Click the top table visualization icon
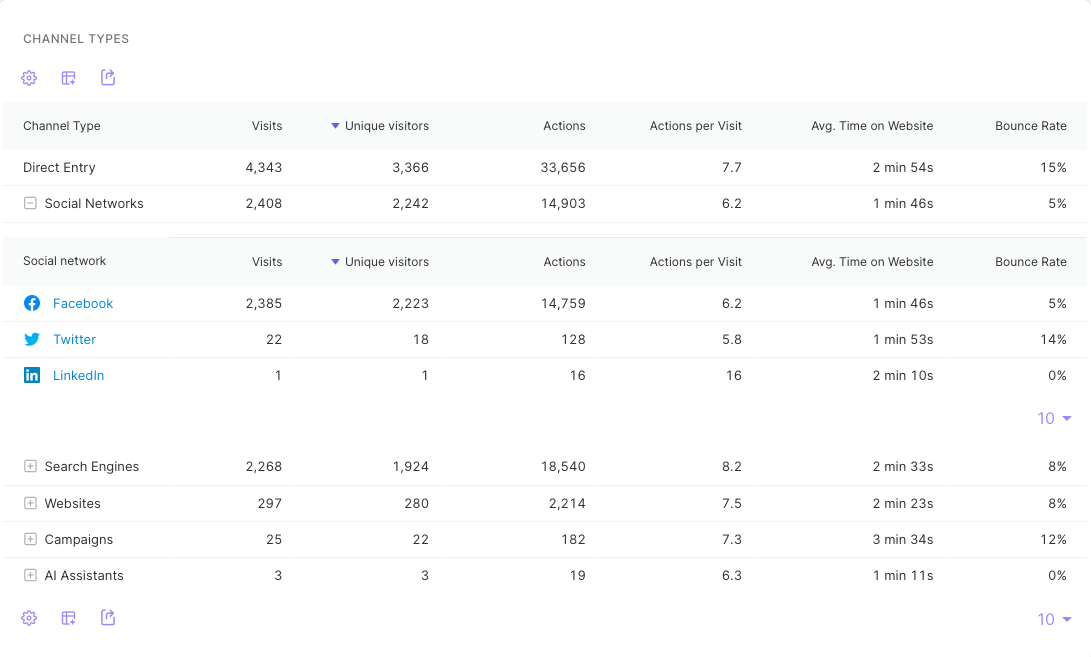1091x657 pixels. click(68, 78)
